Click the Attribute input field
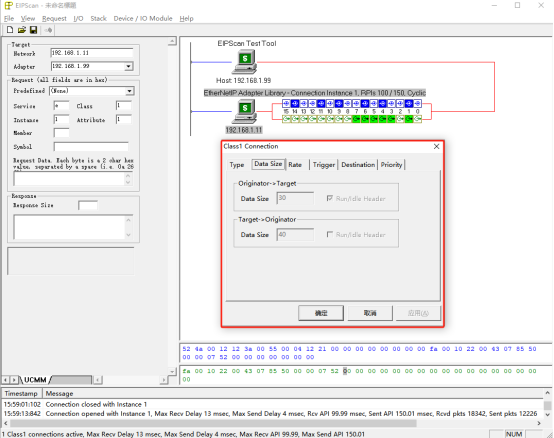Screen dimensions: 554x438 pyautogui.click(x=124, y=119)
